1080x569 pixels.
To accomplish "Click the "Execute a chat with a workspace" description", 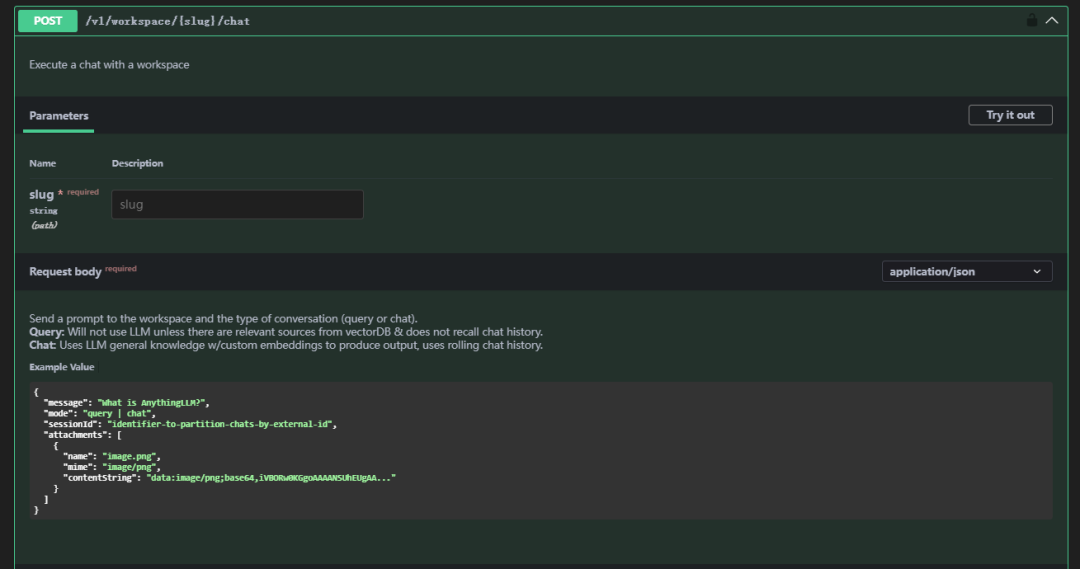I will [x=109, y=65].
